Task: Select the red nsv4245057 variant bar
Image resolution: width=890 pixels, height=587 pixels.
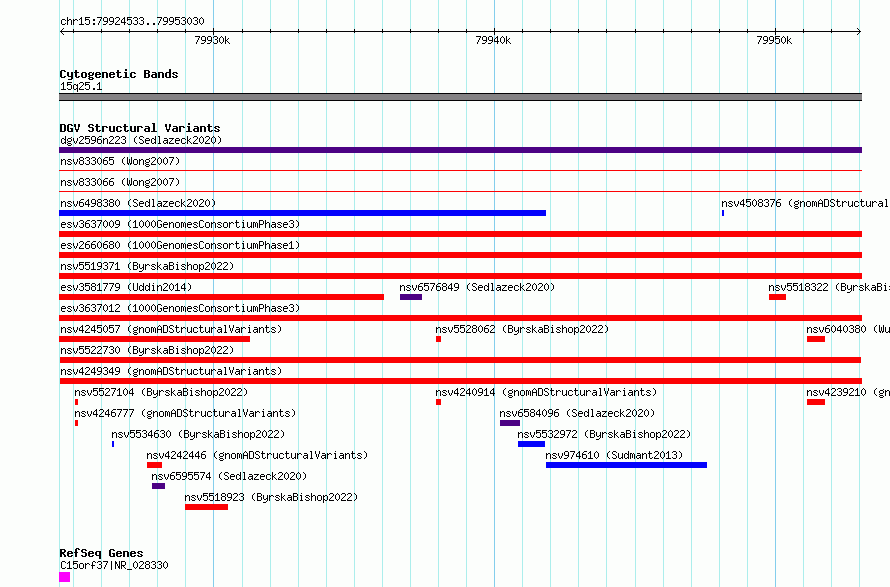Action: pos(154,339)
